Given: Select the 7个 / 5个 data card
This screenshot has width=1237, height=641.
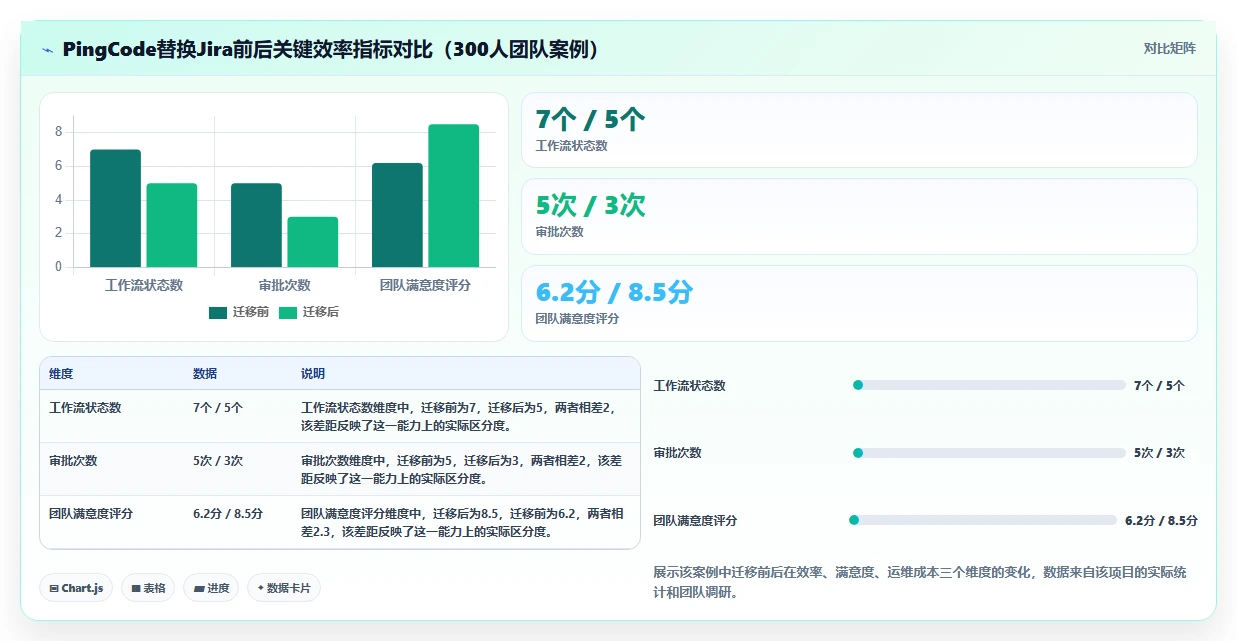Looking at the screenshot, I should (x=859, y=130).
